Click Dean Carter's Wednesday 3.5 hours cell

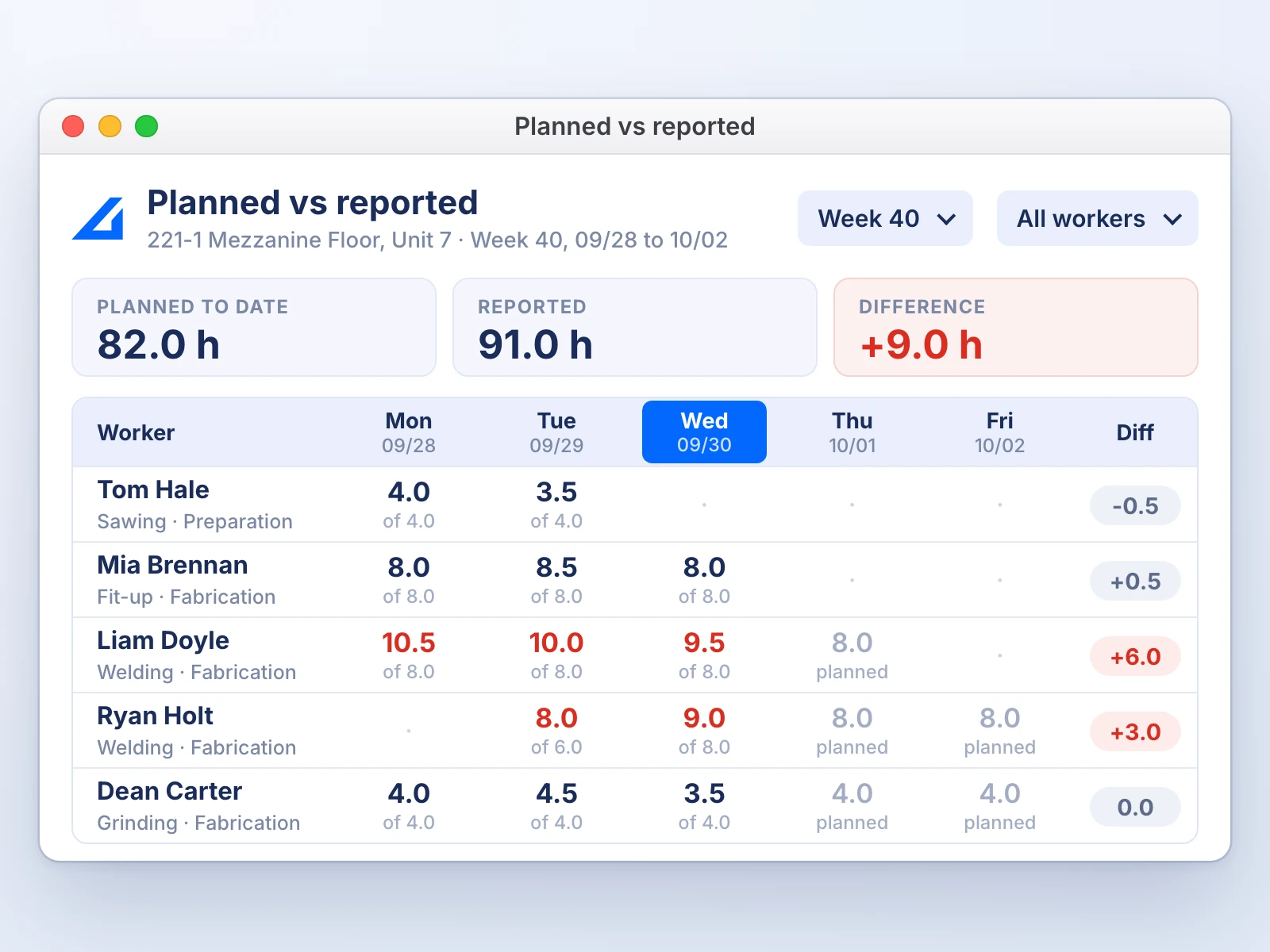coord(704,806)
